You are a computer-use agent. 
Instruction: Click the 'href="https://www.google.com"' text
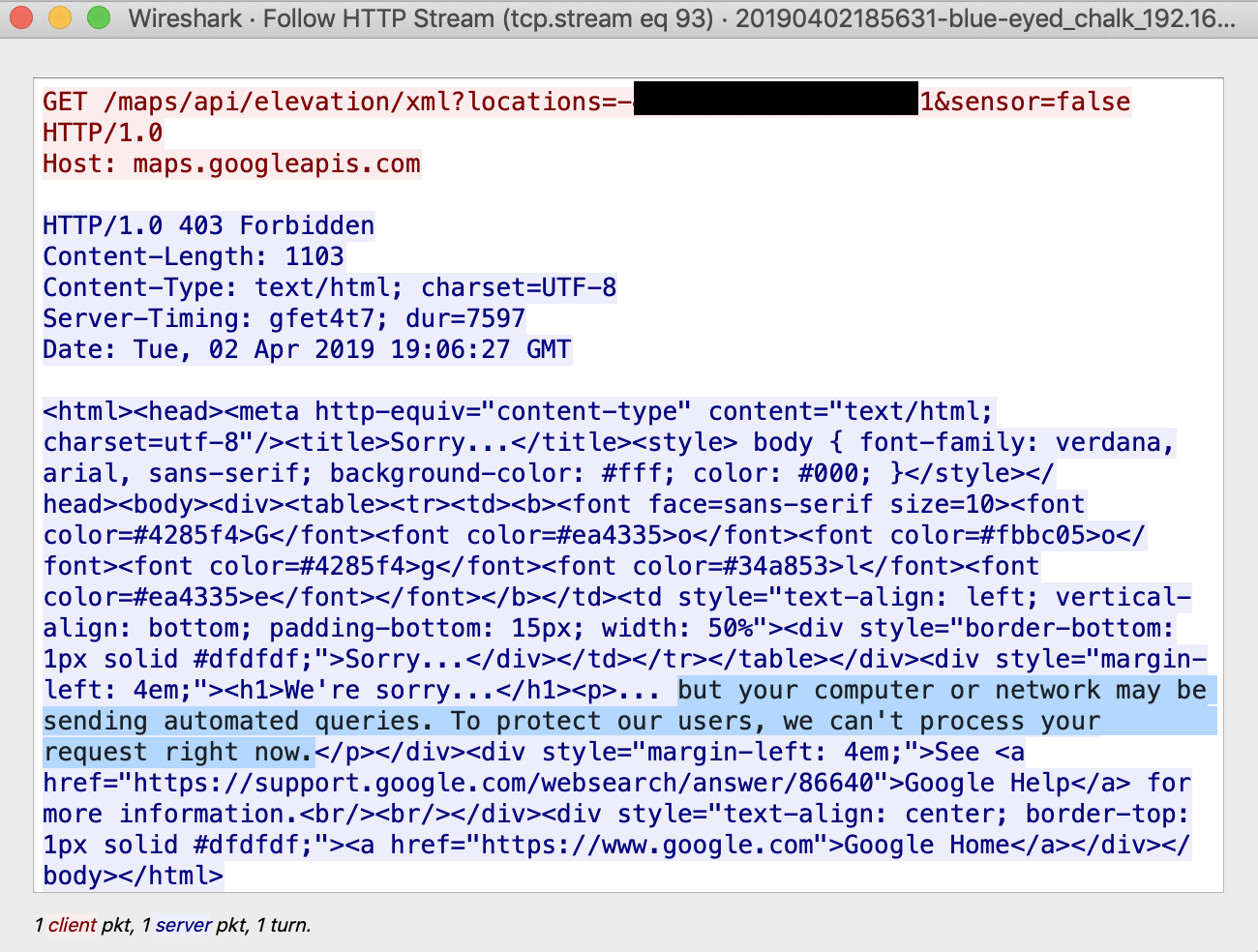click(610, 845)
